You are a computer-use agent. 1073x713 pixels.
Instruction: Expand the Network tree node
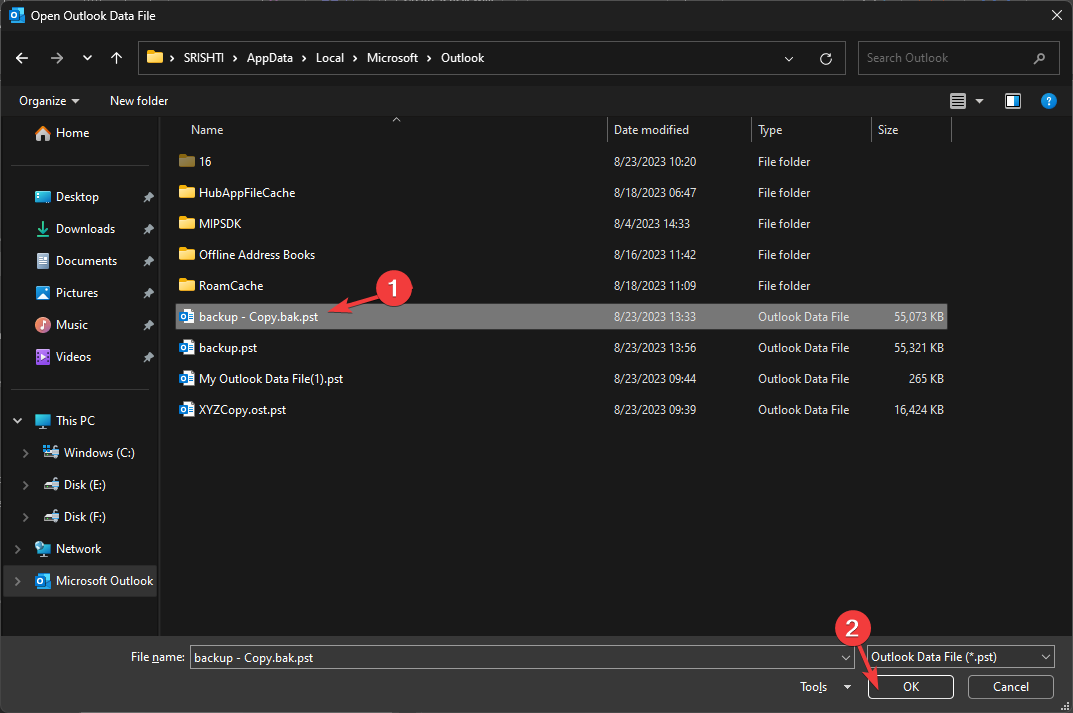click(x=18, y=549)
